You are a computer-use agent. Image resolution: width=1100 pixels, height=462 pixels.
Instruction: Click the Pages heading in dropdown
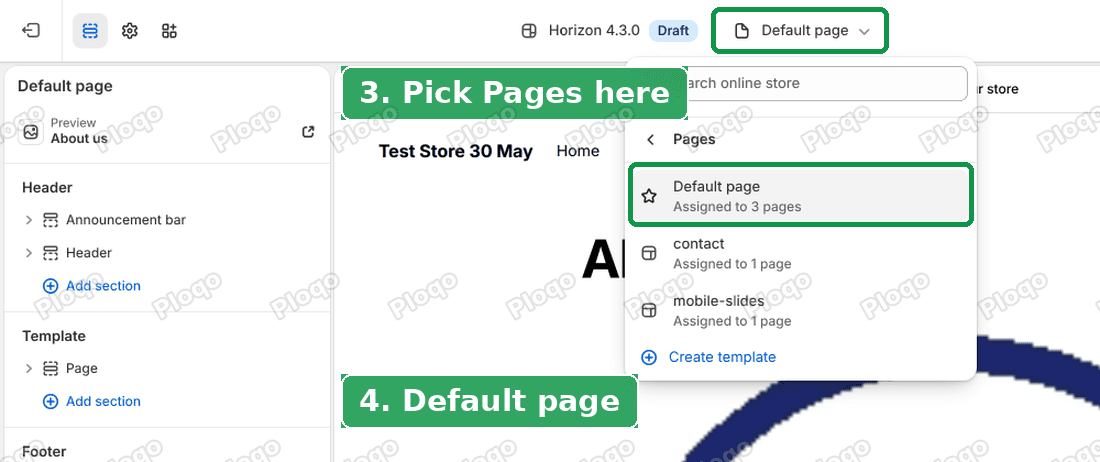coord(694,140)
